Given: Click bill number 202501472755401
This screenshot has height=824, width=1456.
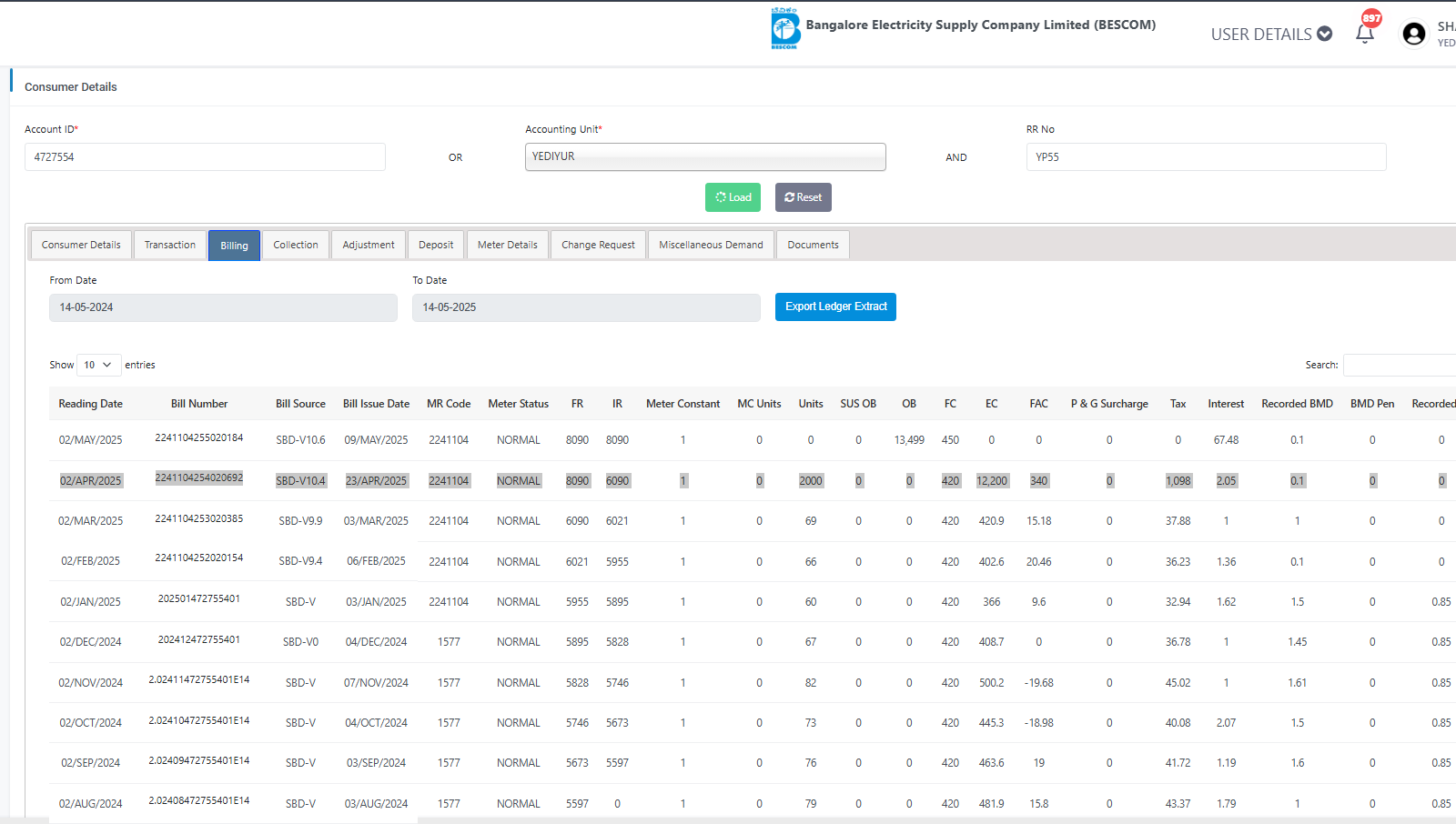Looking at the screenshot, I should (x=199, y=598).
